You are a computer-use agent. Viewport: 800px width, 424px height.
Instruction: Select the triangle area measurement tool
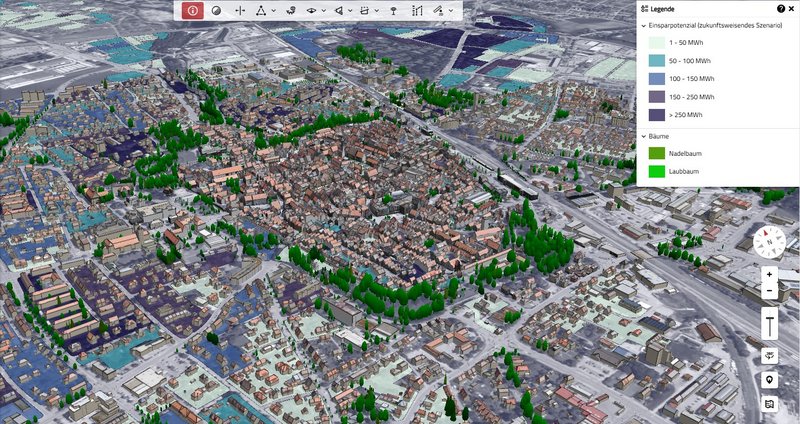(x=261, y=10)
